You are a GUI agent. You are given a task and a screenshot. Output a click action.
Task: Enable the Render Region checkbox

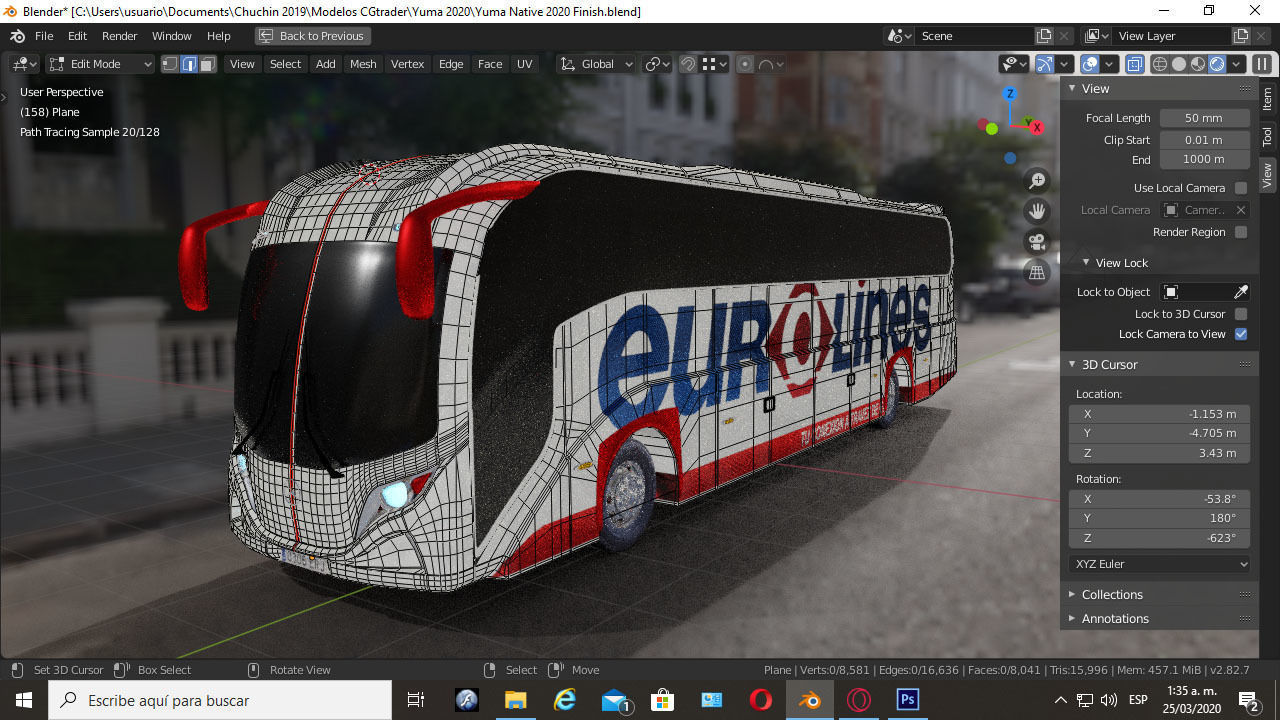tap(1240, 232)
